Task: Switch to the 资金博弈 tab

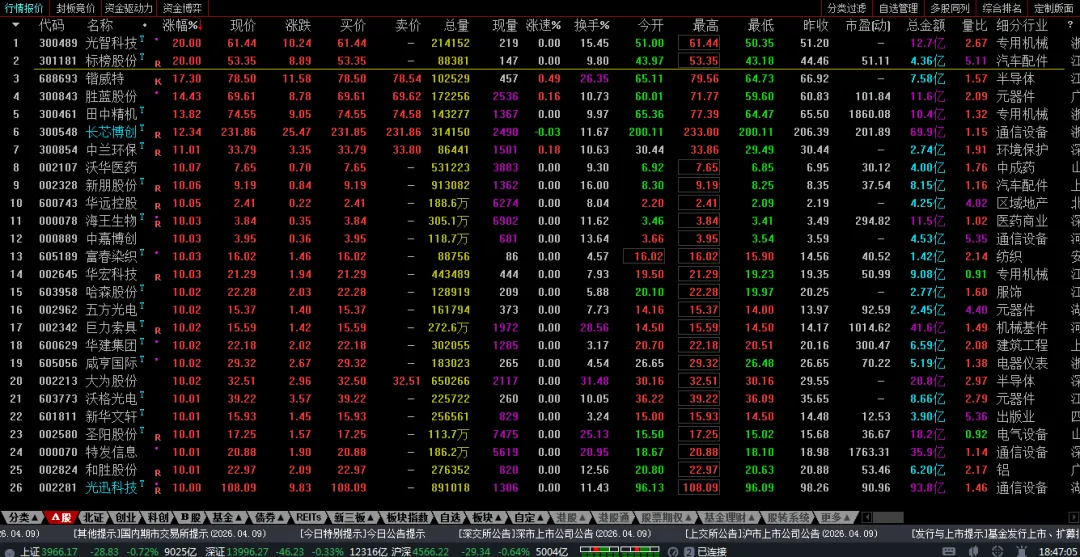Action: click(182, 8)
